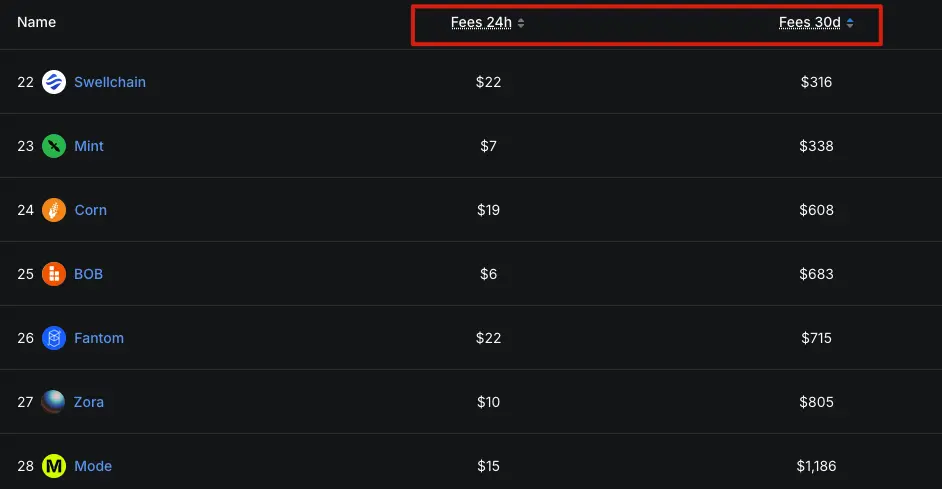Click the yellow Mode chain icon

(x=54, y=466)
